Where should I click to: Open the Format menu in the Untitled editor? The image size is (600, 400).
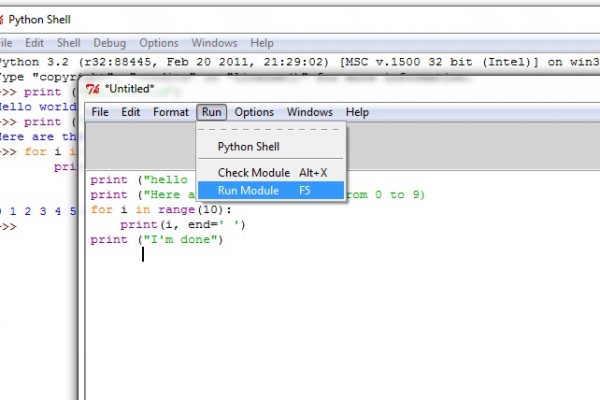click(171, 112)
